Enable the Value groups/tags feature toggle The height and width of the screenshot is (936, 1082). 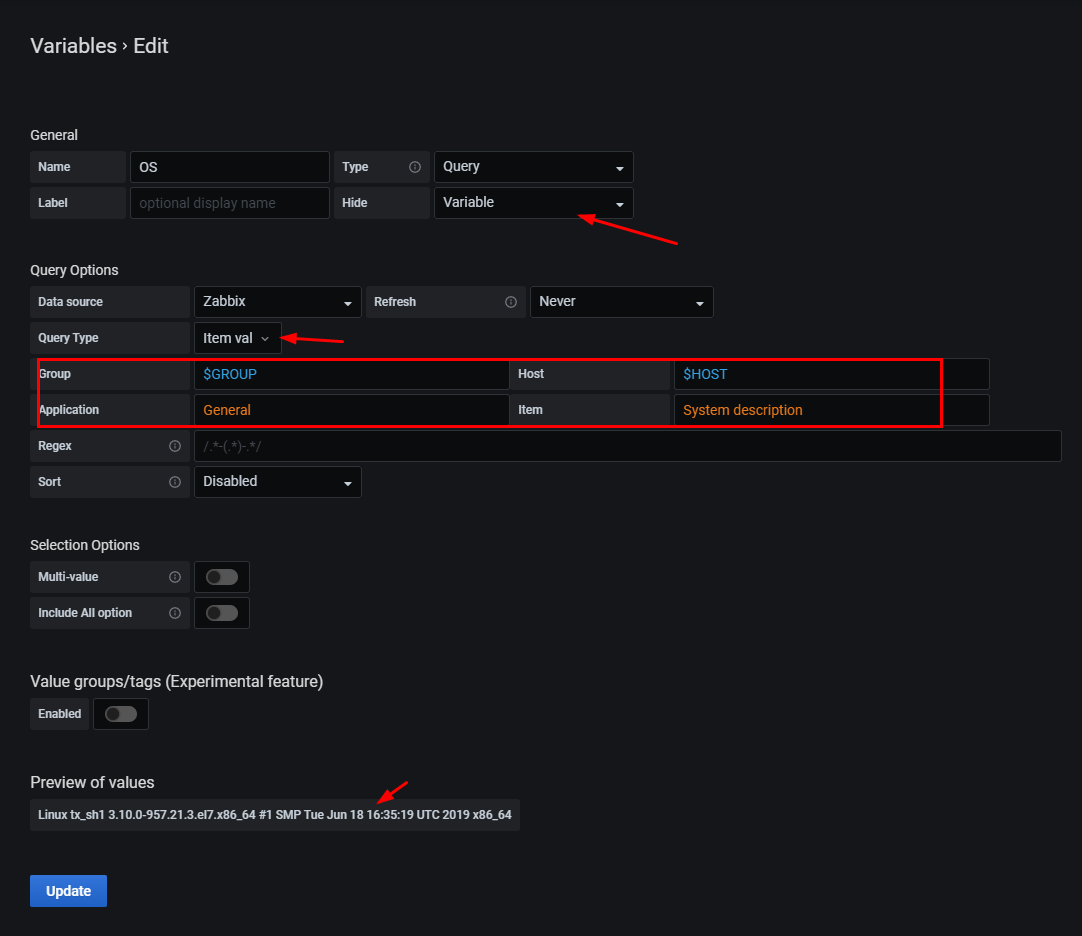[x=120, y=714]
